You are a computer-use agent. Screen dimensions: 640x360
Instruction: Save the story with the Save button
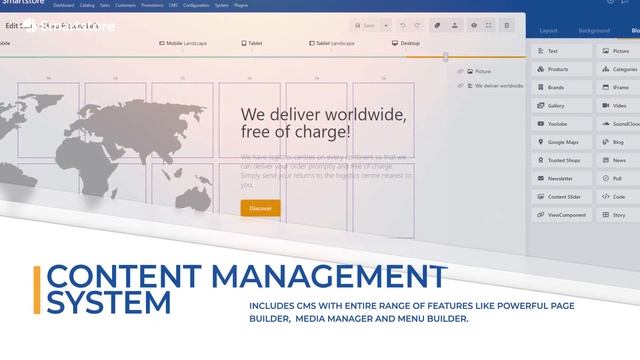[x=365, y=25]
